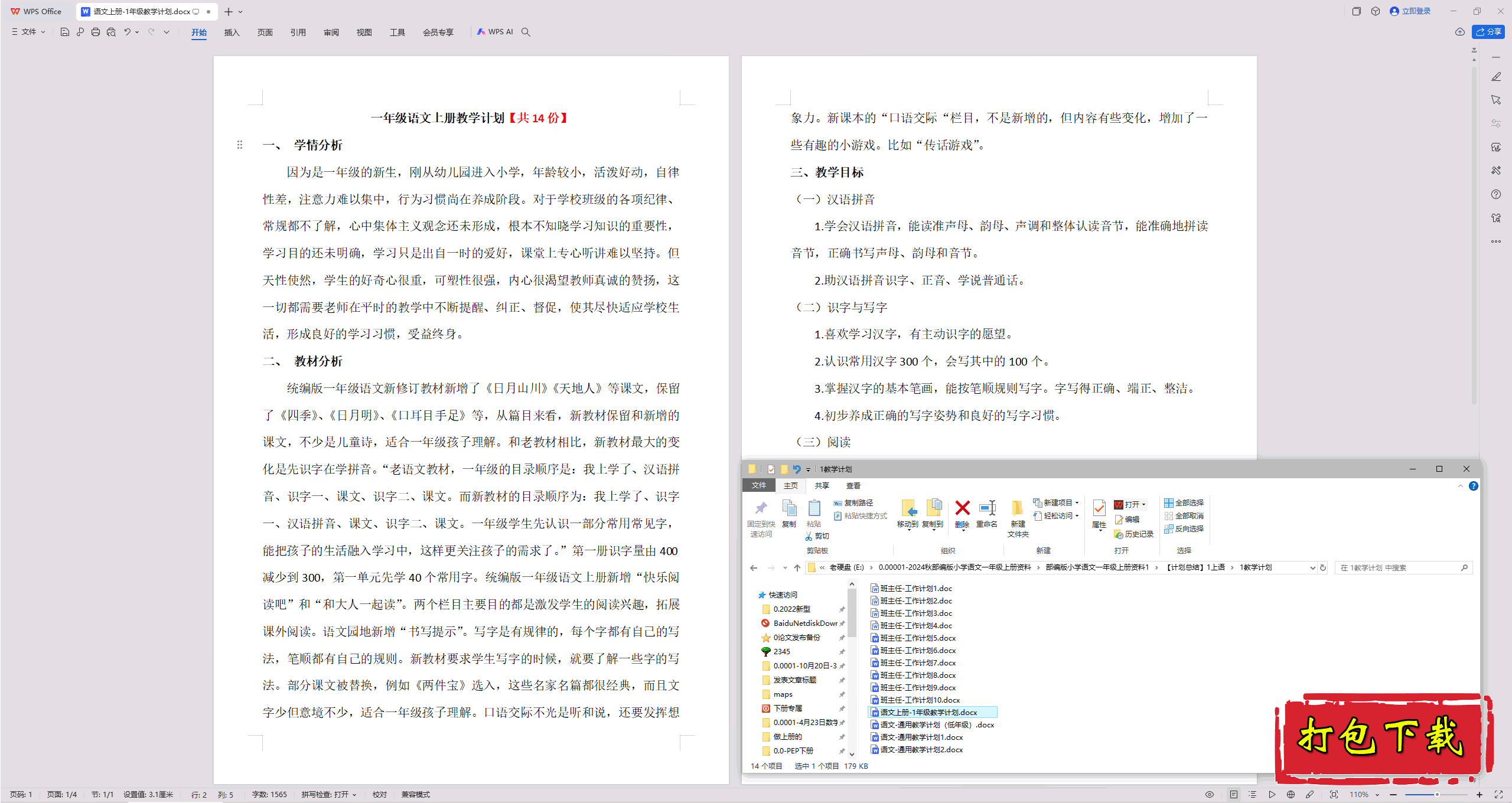Click the 分享 share button
Viewport: 1512px width, 803px height.
coord(1488,32)
